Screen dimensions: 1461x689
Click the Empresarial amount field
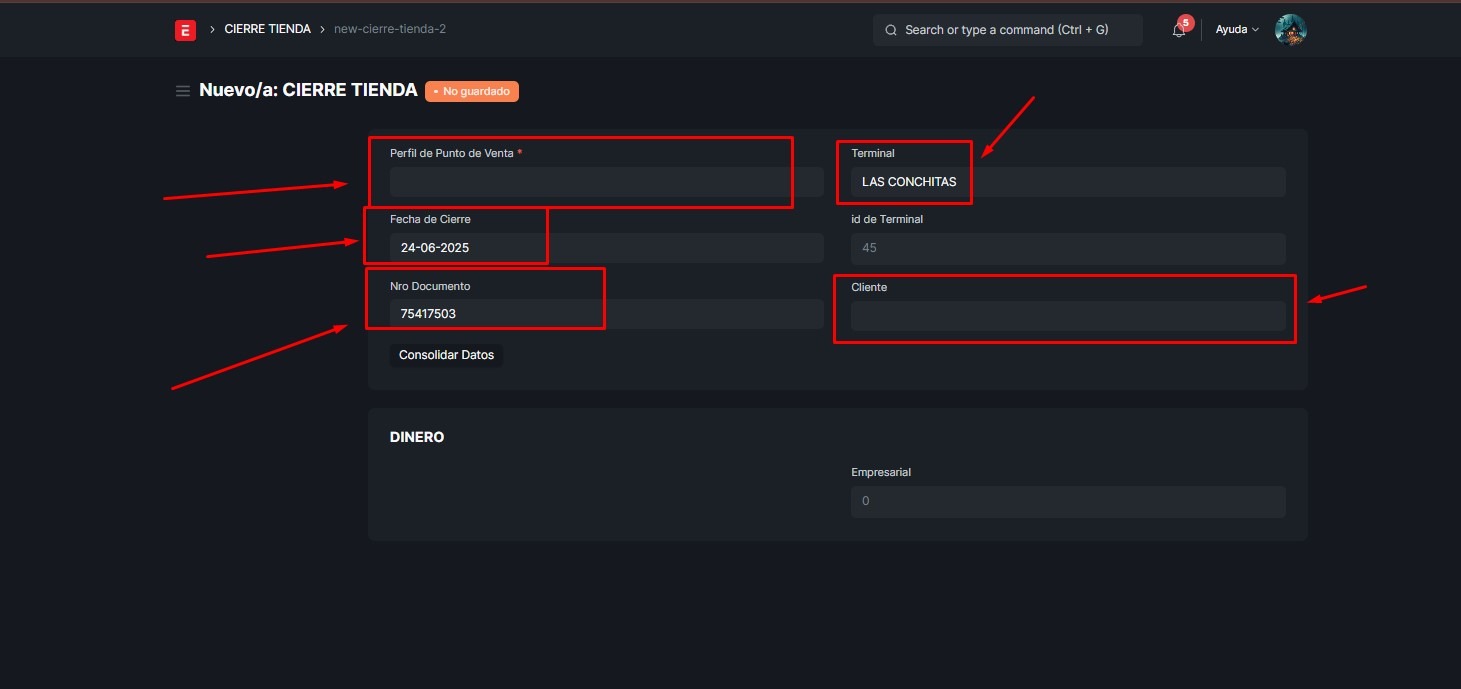click(1067, 501)
